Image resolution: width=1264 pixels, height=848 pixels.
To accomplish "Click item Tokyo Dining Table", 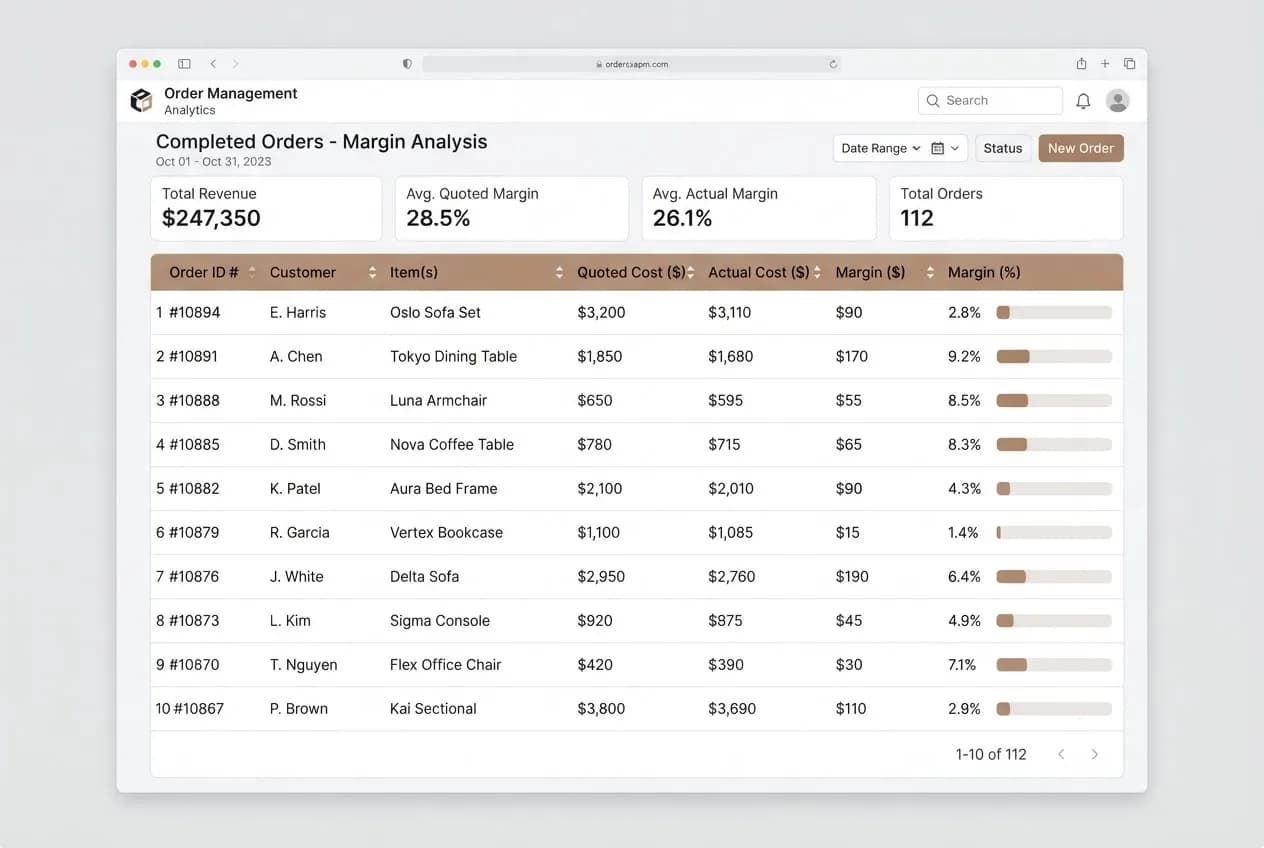I will (453, 356).
